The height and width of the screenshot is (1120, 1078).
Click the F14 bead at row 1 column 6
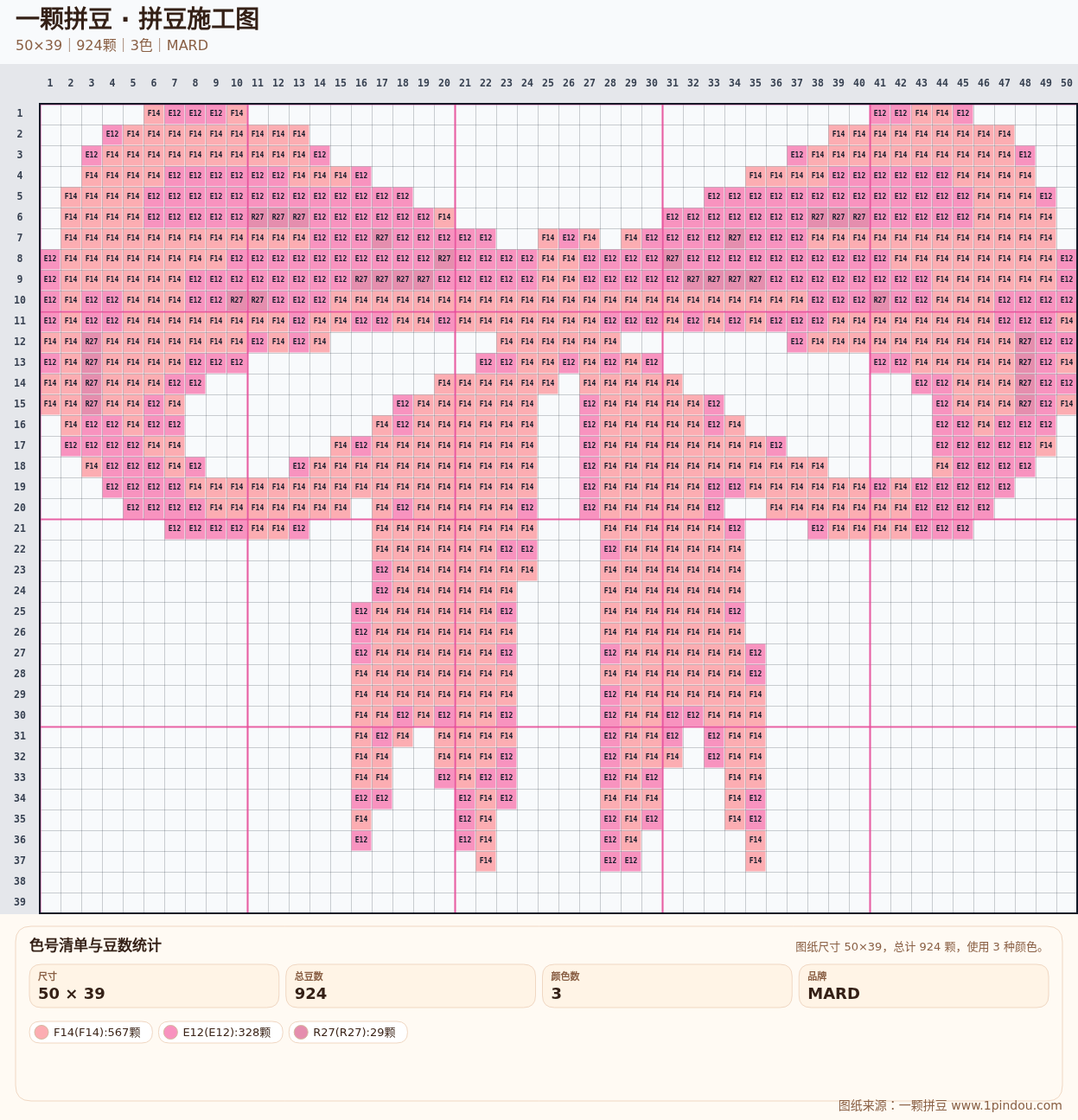click(x=154, y=113)
